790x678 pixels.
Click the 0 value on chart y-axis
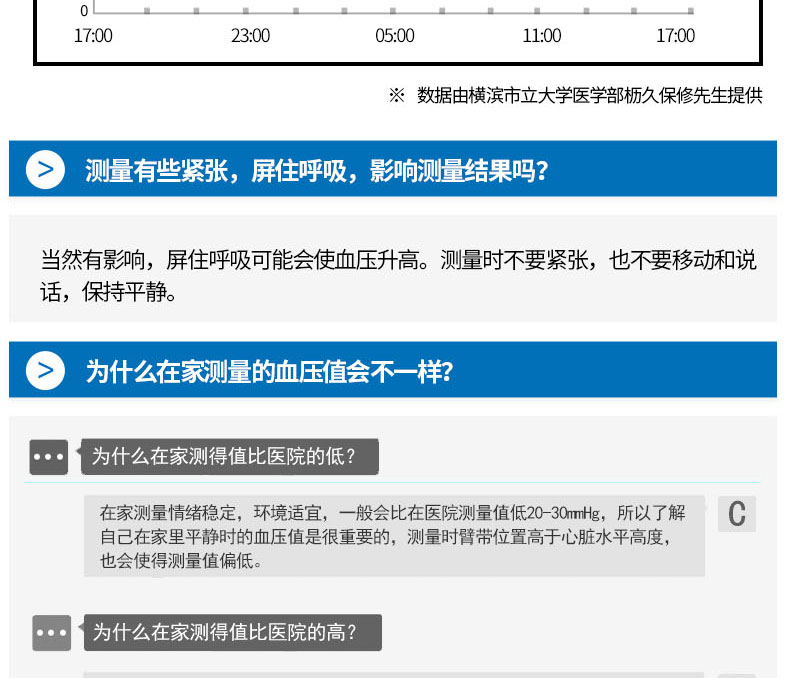click(84, 11)
